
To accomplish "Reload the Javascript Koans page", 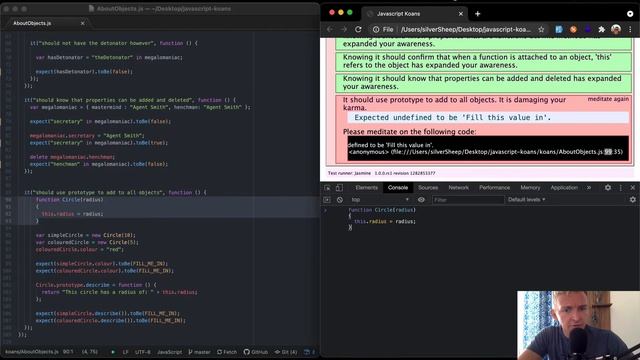I will (358, 29).
